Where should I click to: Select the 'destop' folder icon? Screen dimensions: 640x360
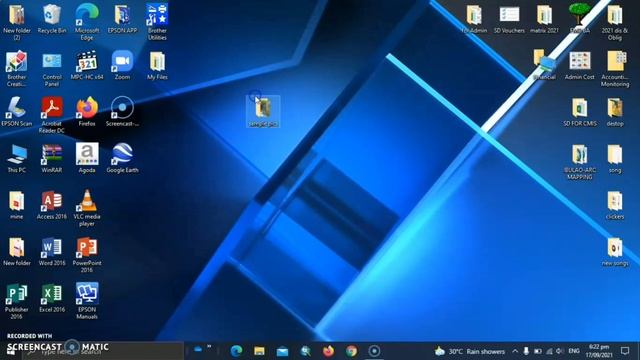[x=615, y=111]
